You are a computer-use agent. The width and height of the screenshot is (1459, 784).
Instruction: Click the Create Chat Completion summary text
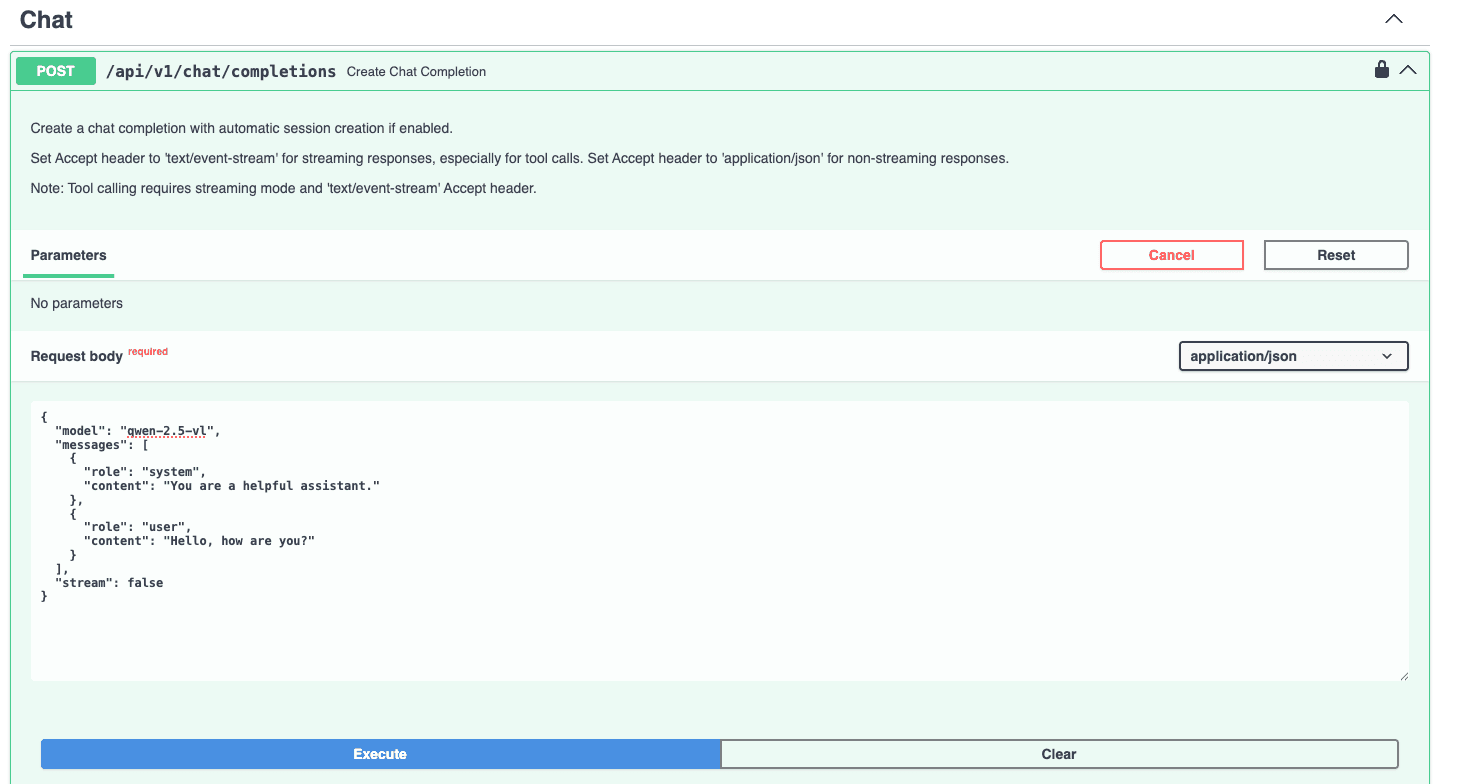pyautogui.click(x=416, y=71)
